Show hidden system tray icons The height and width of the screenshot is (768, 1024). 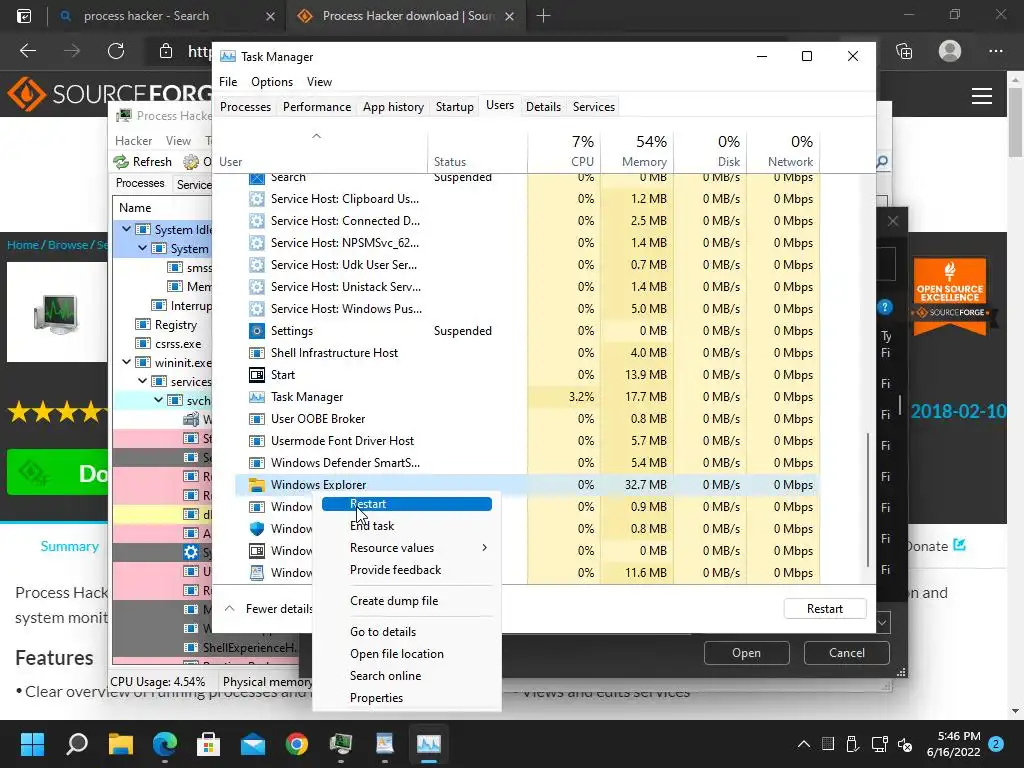[x=804, y=744]
